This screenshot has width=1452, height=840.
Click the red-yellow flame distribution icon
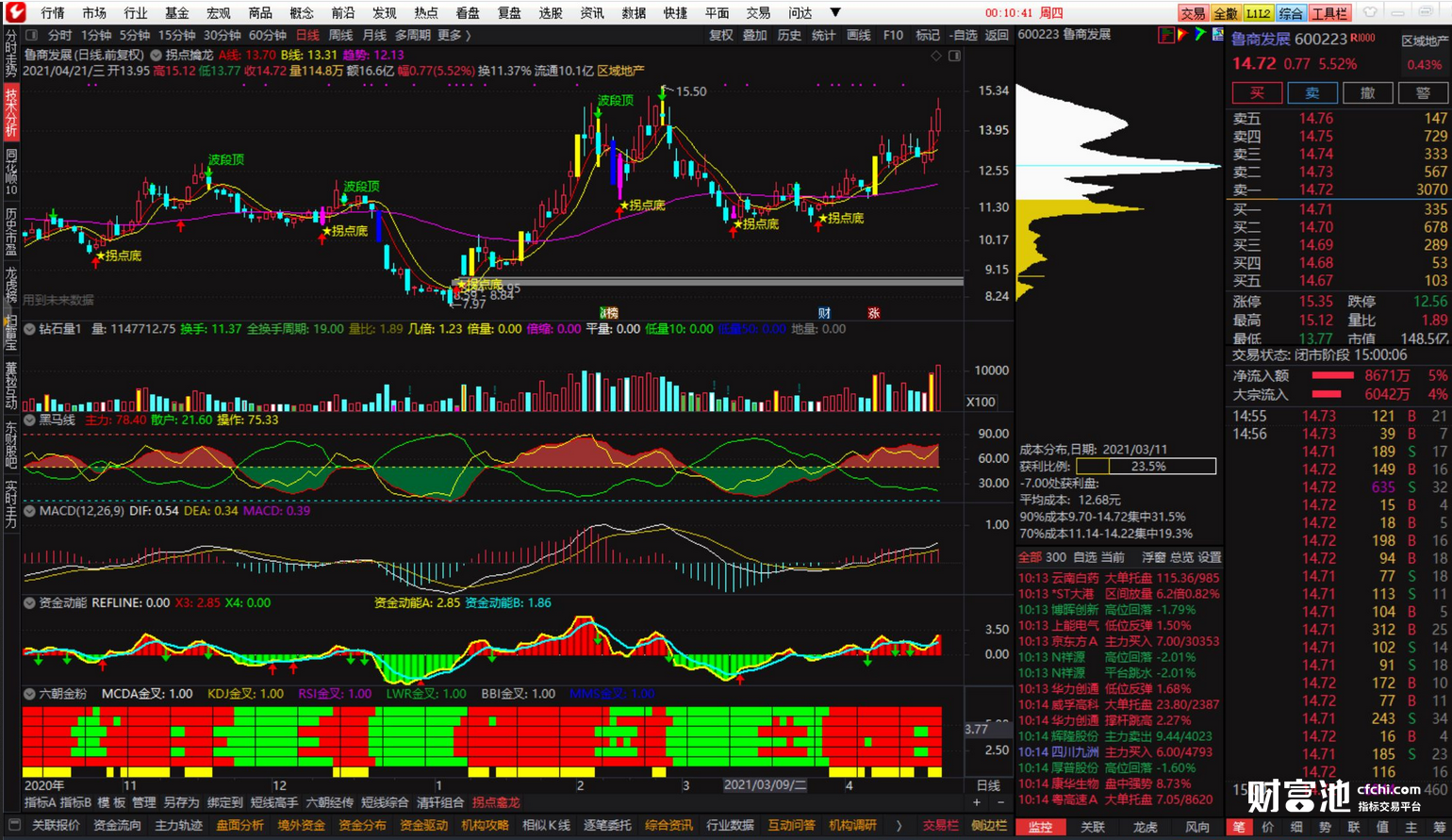1183,34
